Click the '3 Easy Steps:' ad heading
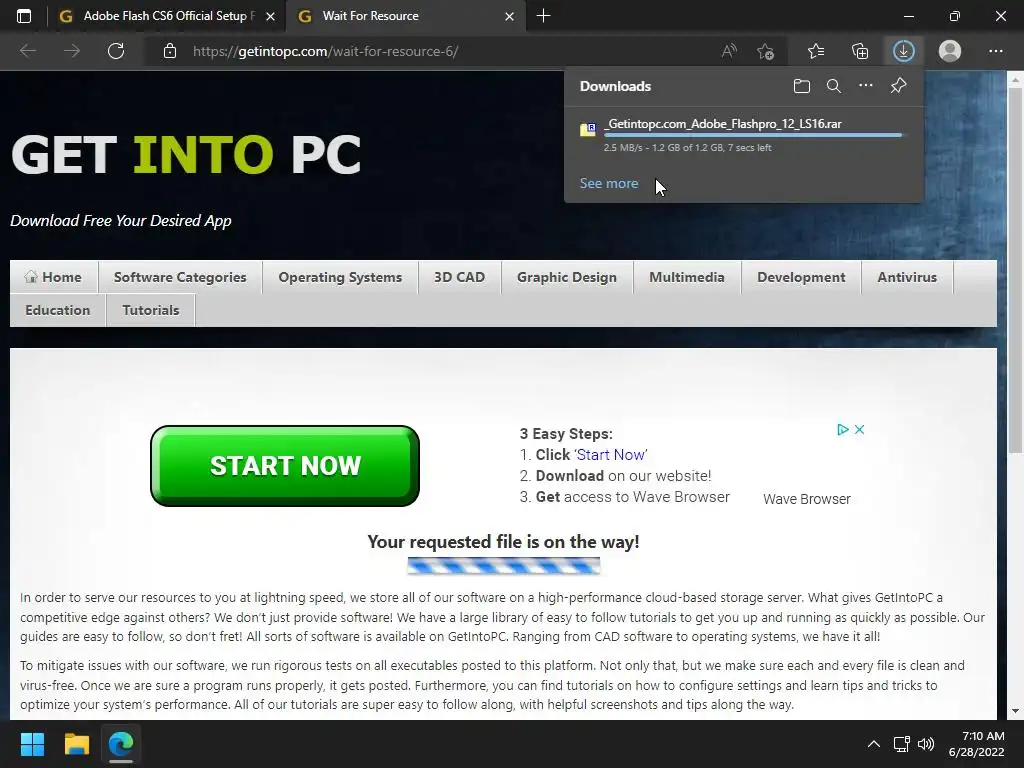Image resolution: width=1024 pixels, height=768 pixels. 566,434
